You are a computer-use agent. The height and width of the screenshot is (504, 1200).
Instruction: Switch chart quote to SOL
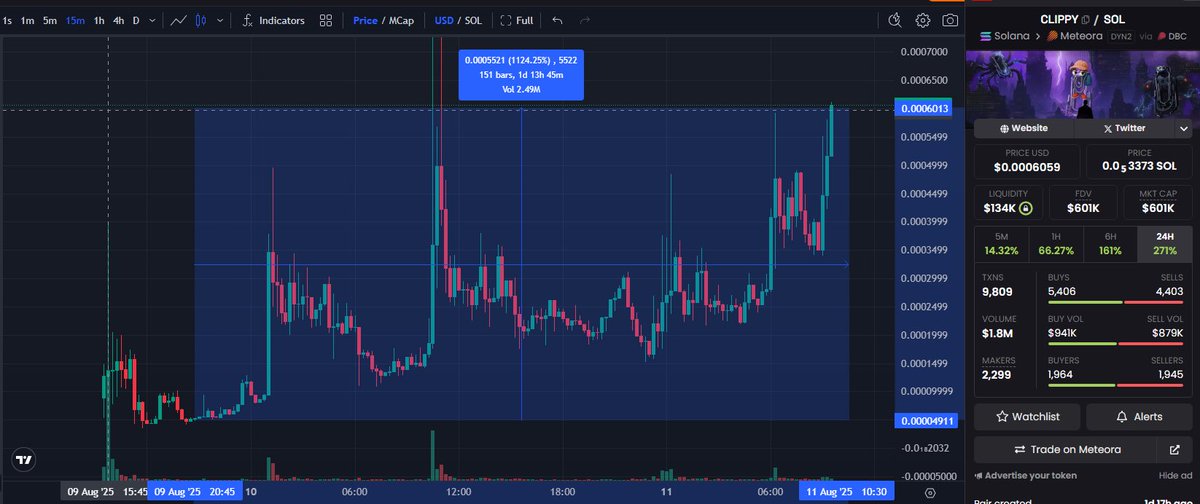click(474, 20)
